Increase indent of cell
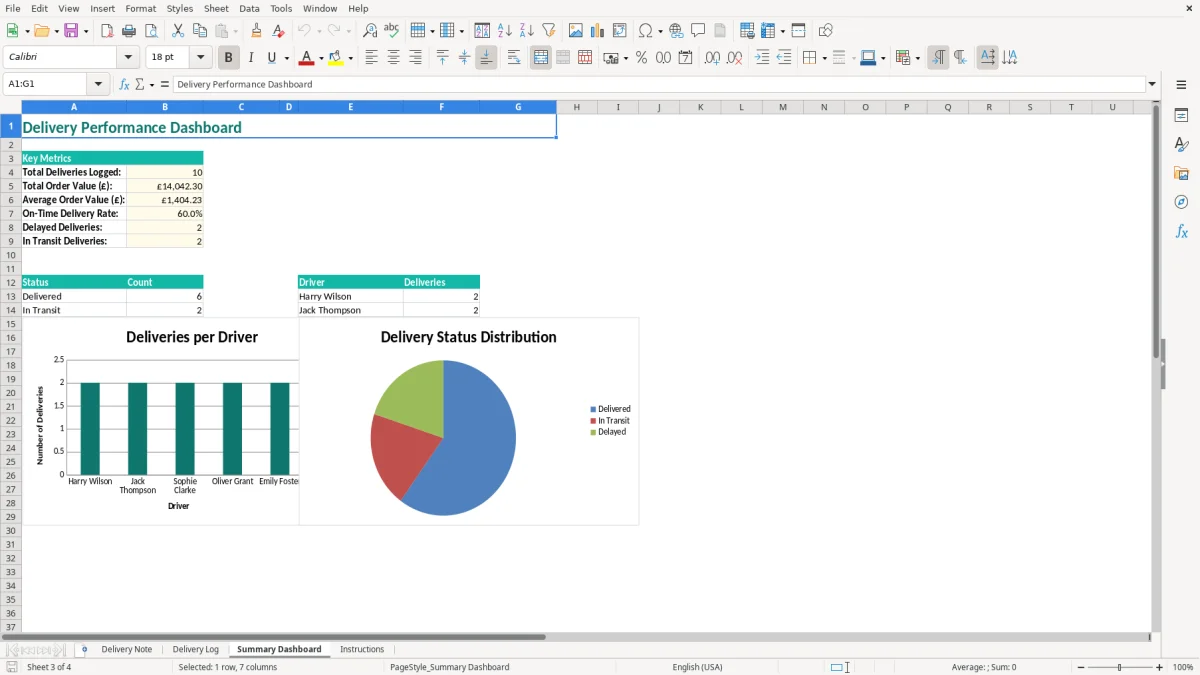Image resolution: width=1200 pixels, height=675 pixels. (x=762, y=58)
